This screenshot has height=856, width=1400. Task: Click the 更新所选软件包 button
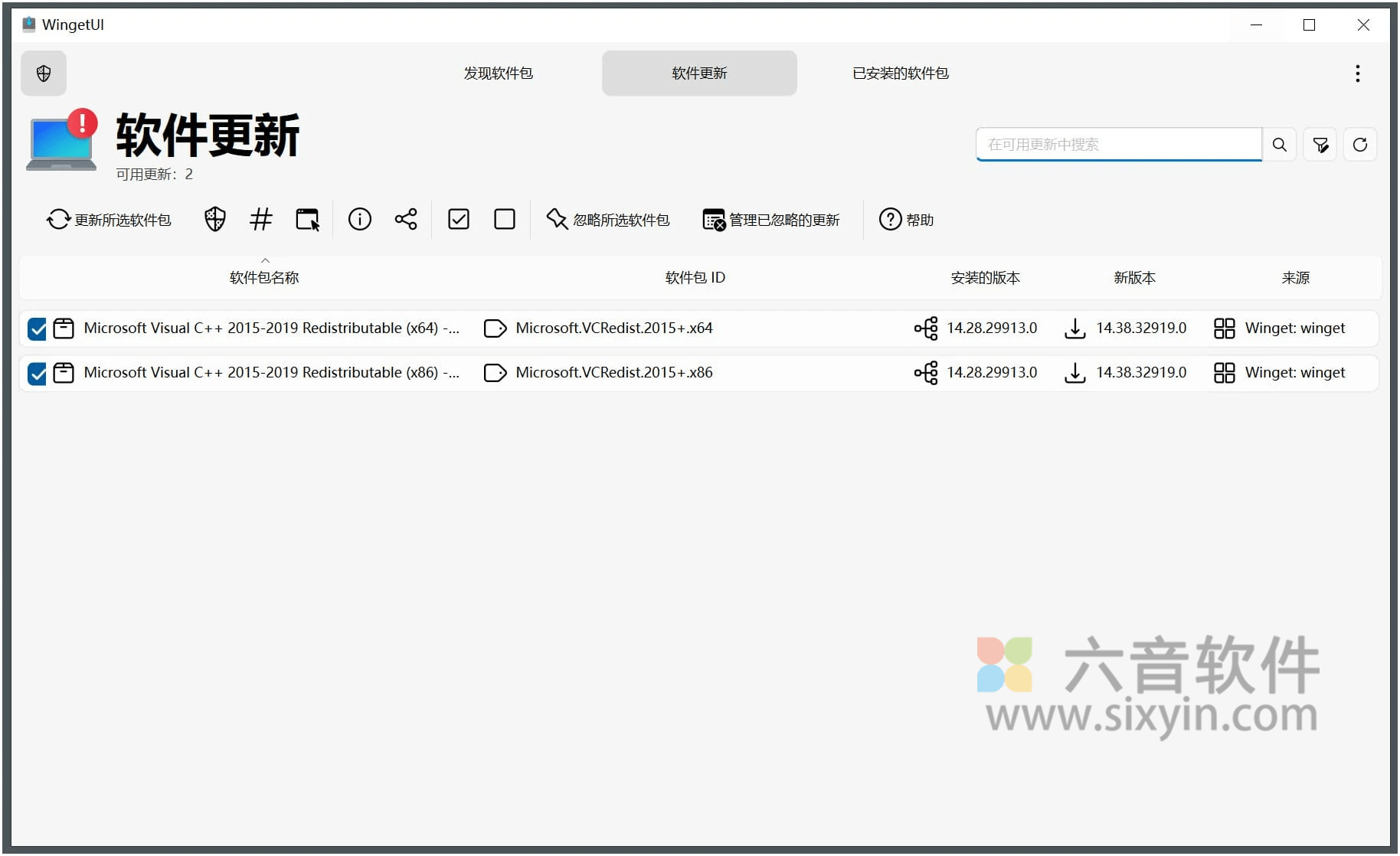[108, 220]
